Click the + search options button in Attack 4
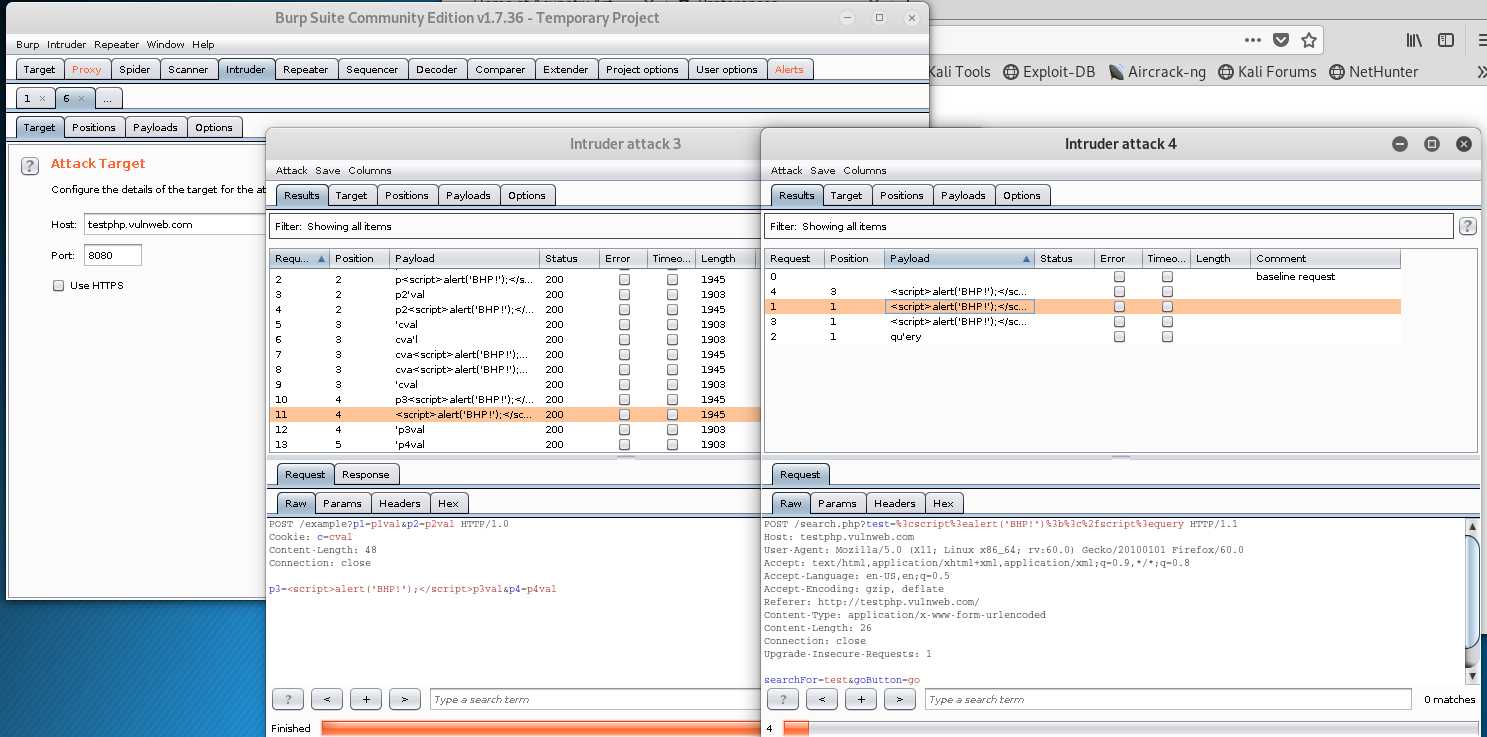 tap(861, 699)
